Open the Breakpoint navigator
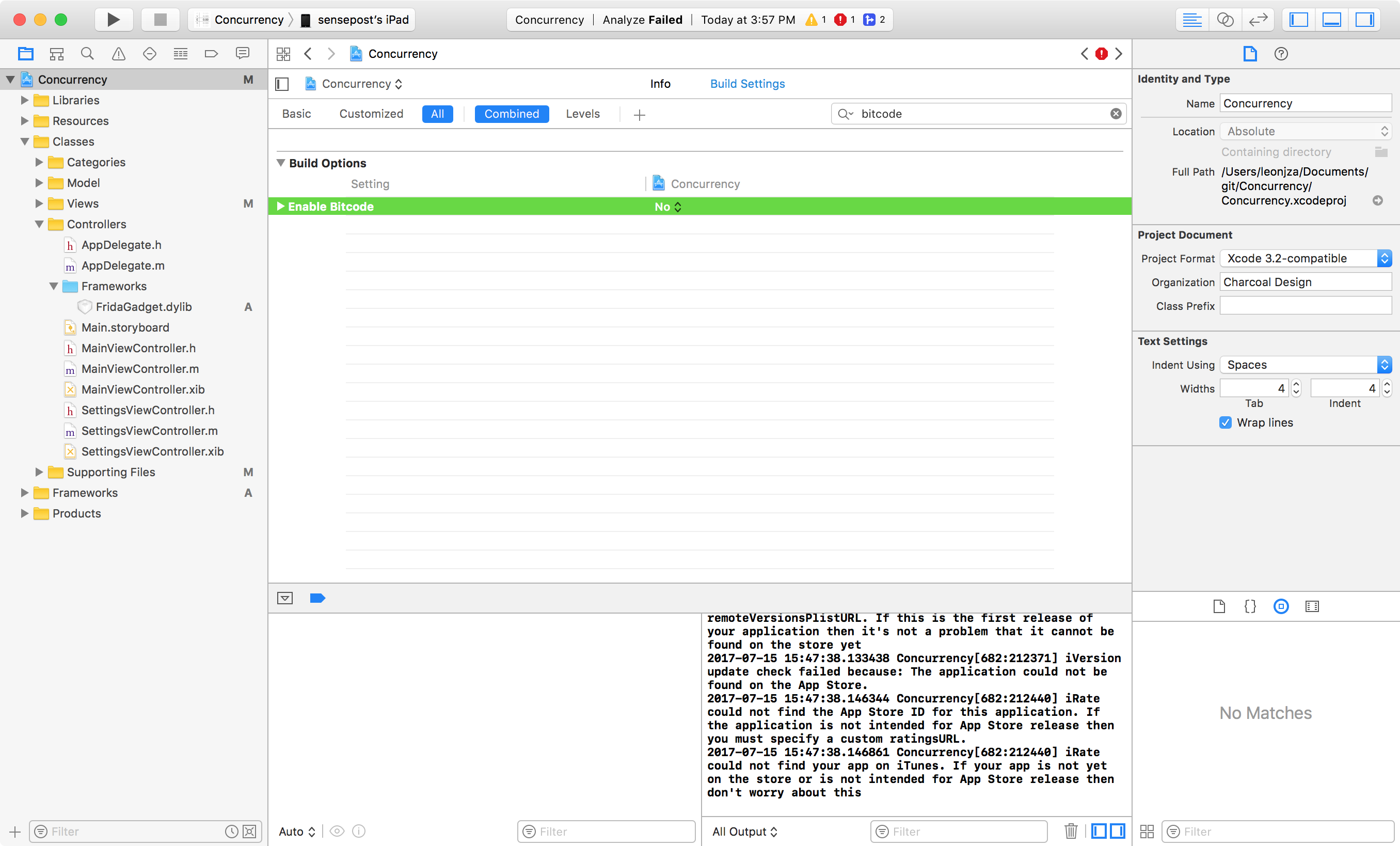The width and height of the screenshot is (1400, 846). (x=211, y=53)
